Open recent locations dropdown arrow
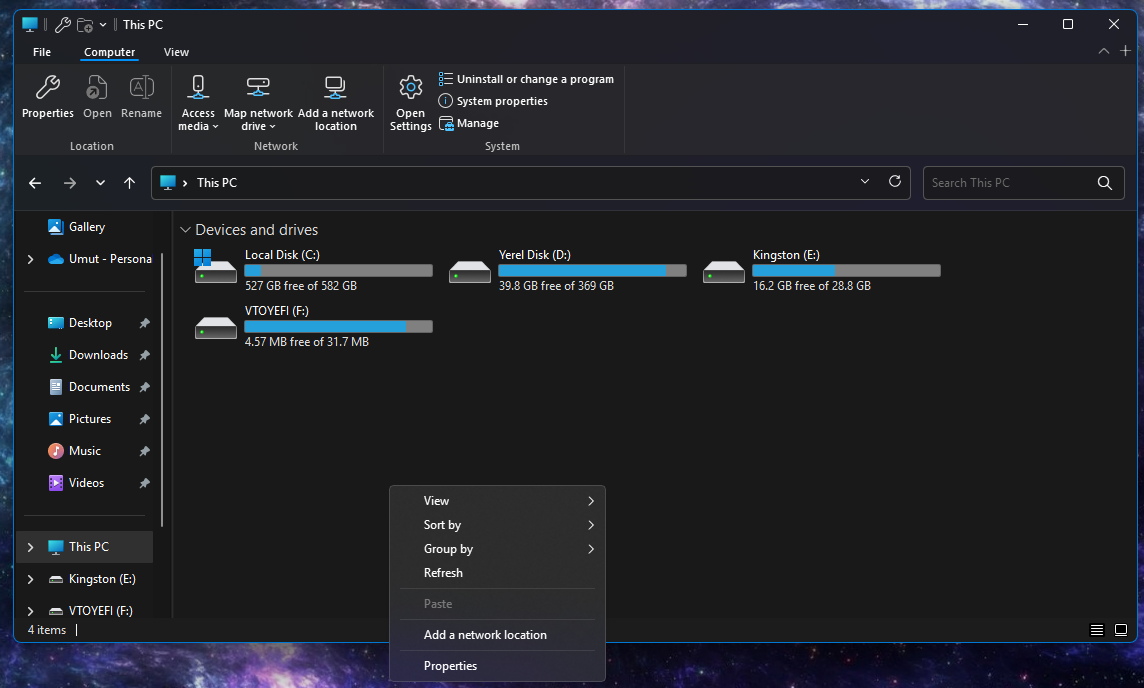This screenshot has height=688, width=1144. click(100, 183)
